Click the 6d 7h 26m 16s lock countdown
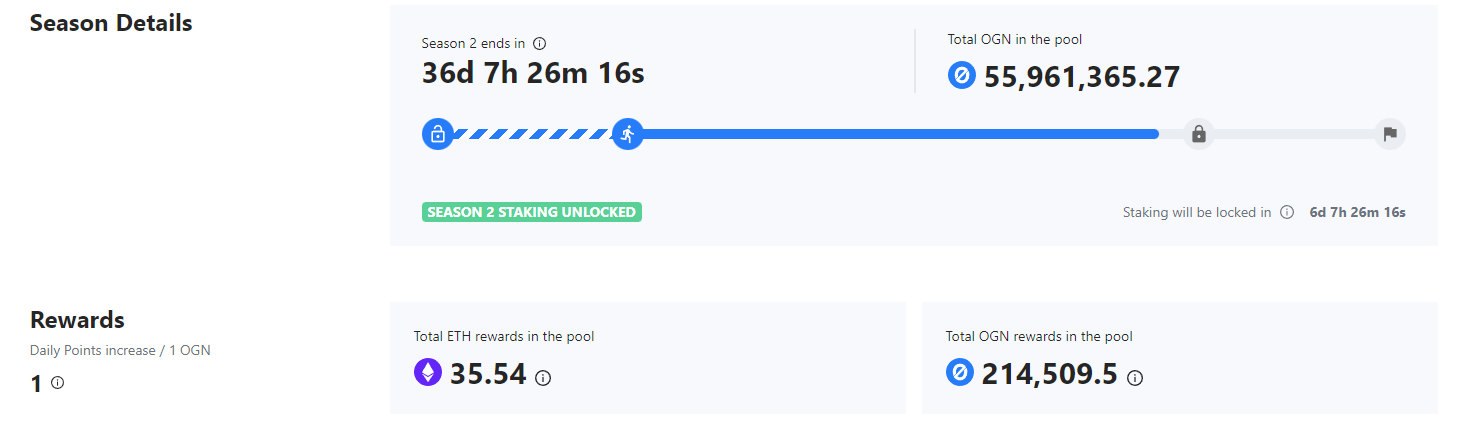This screenshot has width=1478, height=432. click(1357, 212)
